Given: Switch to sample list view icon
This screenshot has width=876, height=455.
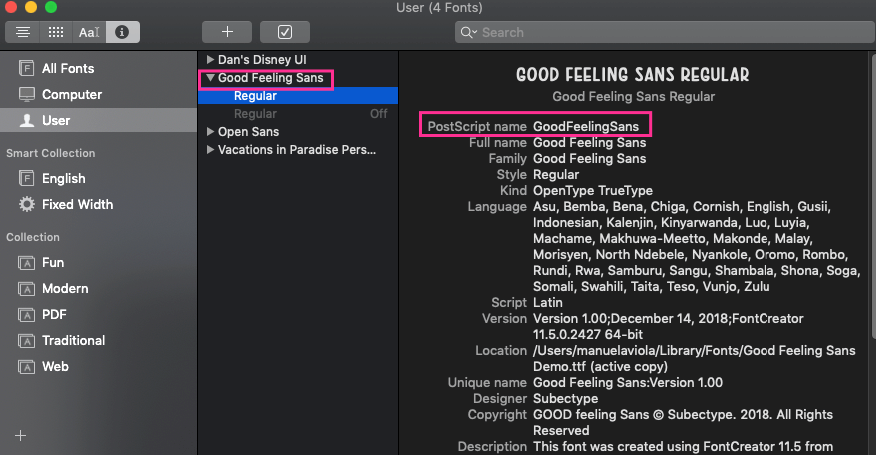Looking at the screenshot, I should coord(22,32).
